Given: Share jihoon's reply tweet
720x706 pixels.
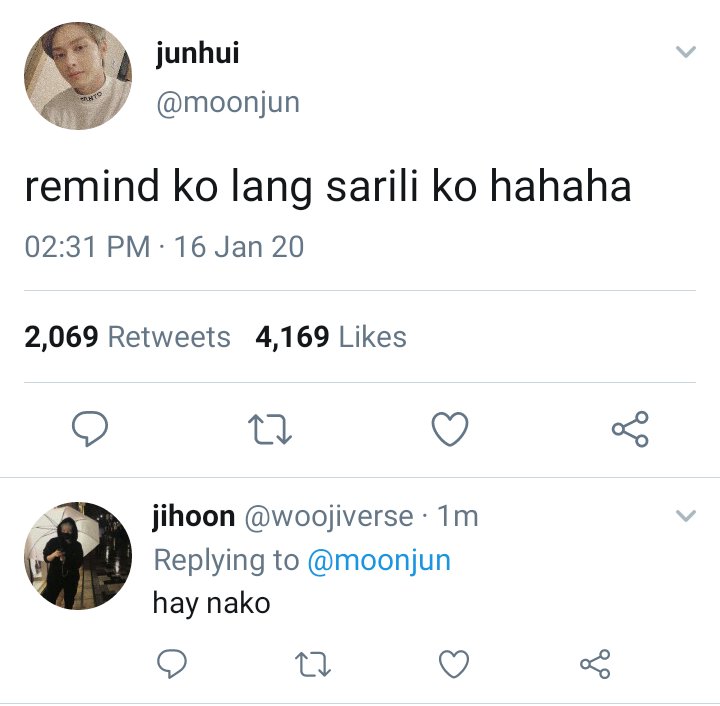Looking at the screenshot, I should pyautogui.click(x=595, y=664).
